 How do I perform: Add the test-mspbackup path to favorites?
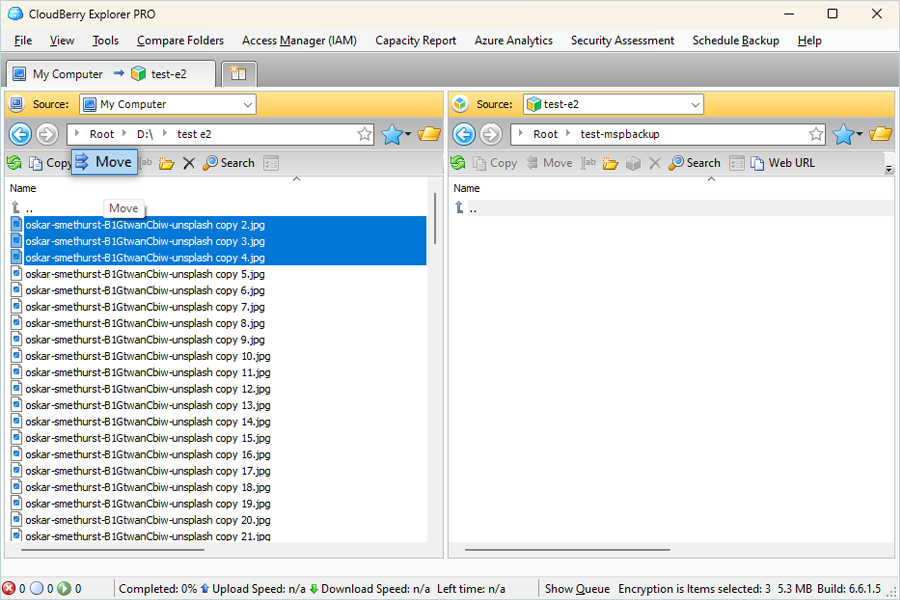816,134
